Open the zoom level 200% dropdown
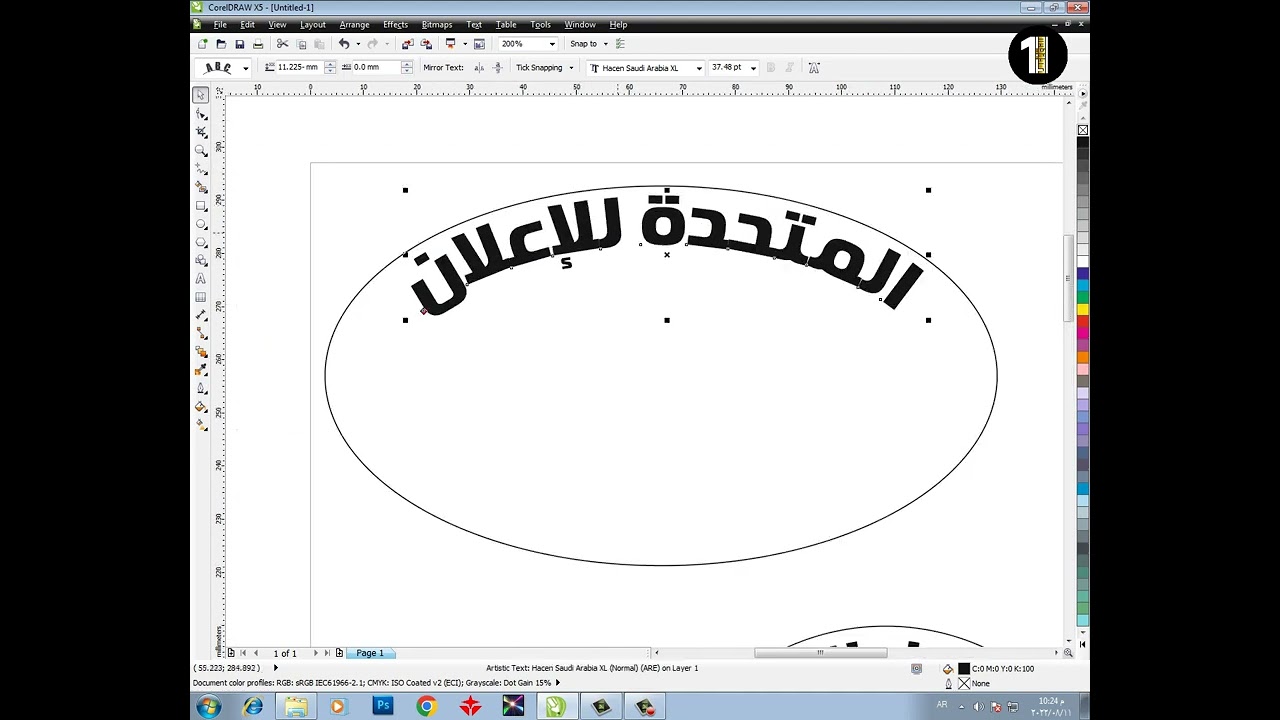The width and height of the screenshot is (1280, 720). [552, 44]
